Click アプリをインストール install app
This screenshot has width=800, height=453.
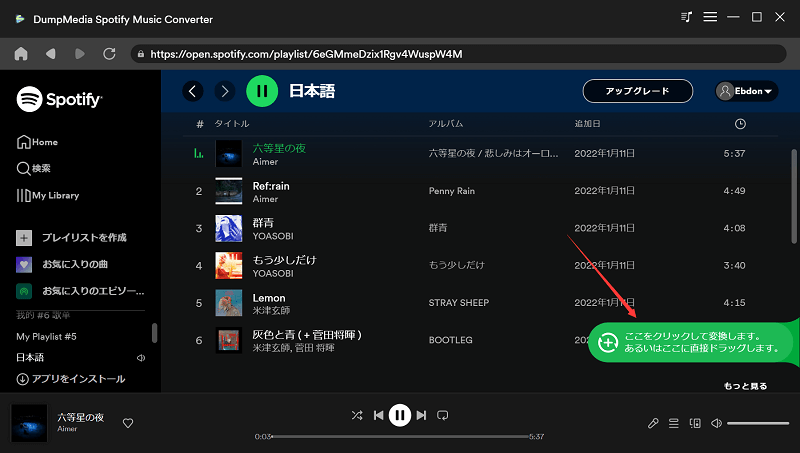click(71, 379)
